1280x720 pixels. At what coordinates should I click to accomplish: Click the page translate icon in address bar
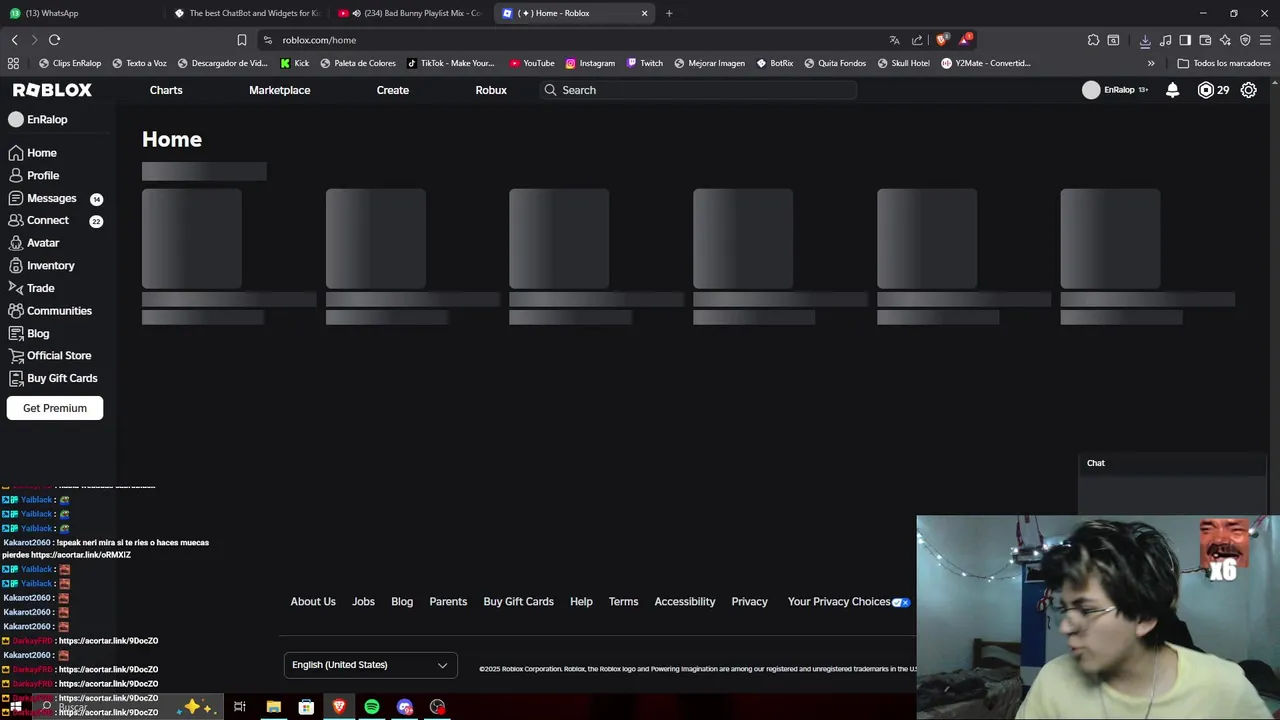[894, 40]
